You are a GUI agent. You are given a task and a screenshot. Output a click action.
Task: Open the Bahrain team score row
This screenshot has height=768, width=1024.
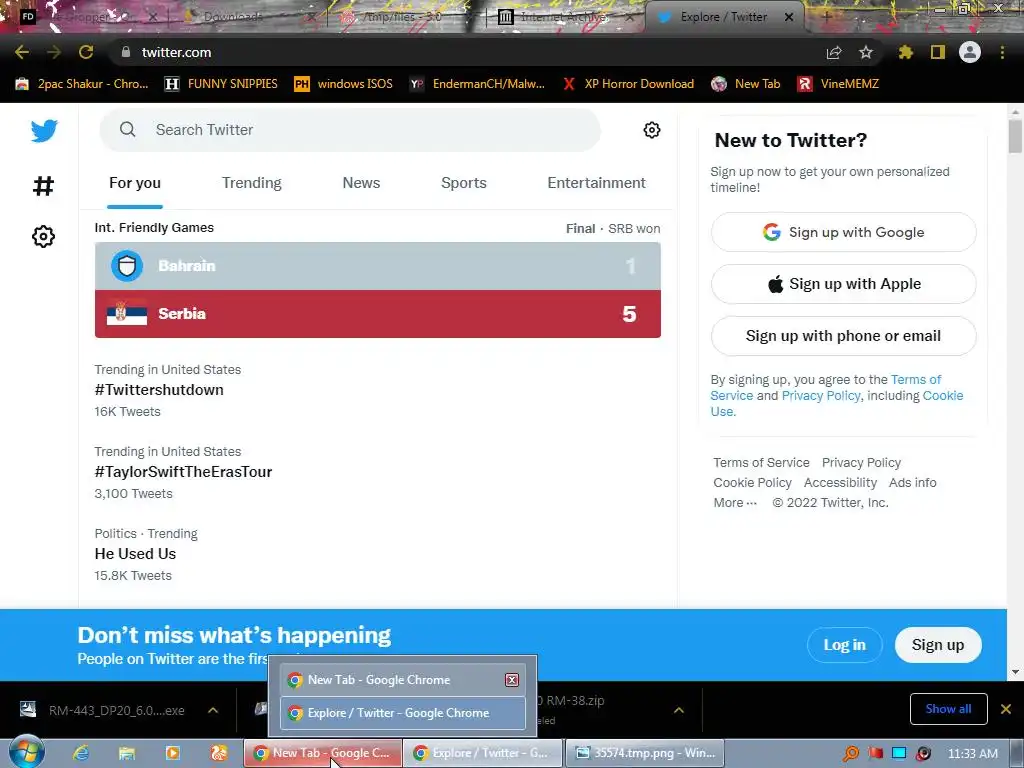point(377,266)
